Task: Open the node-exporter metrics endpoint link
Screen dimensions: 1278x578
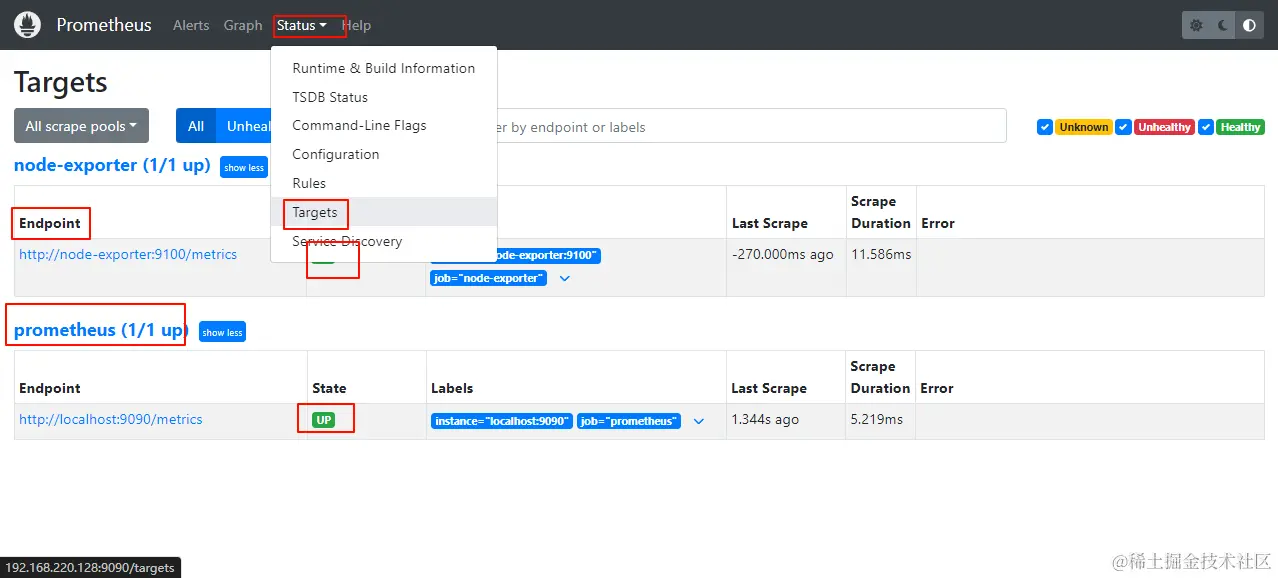Action: tap(128, 254)
